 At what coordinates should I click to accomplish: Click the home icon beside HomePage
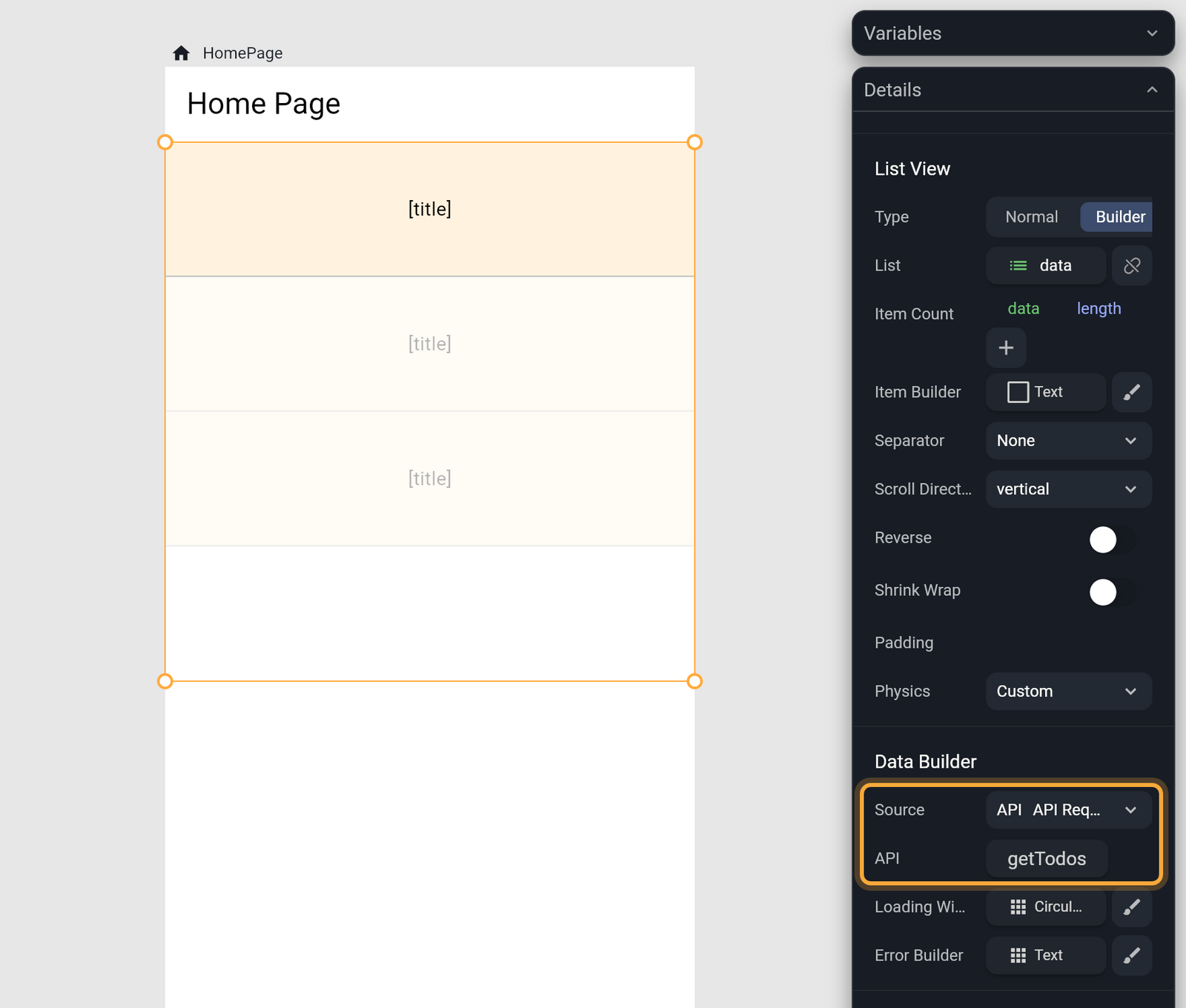point(182,53)
